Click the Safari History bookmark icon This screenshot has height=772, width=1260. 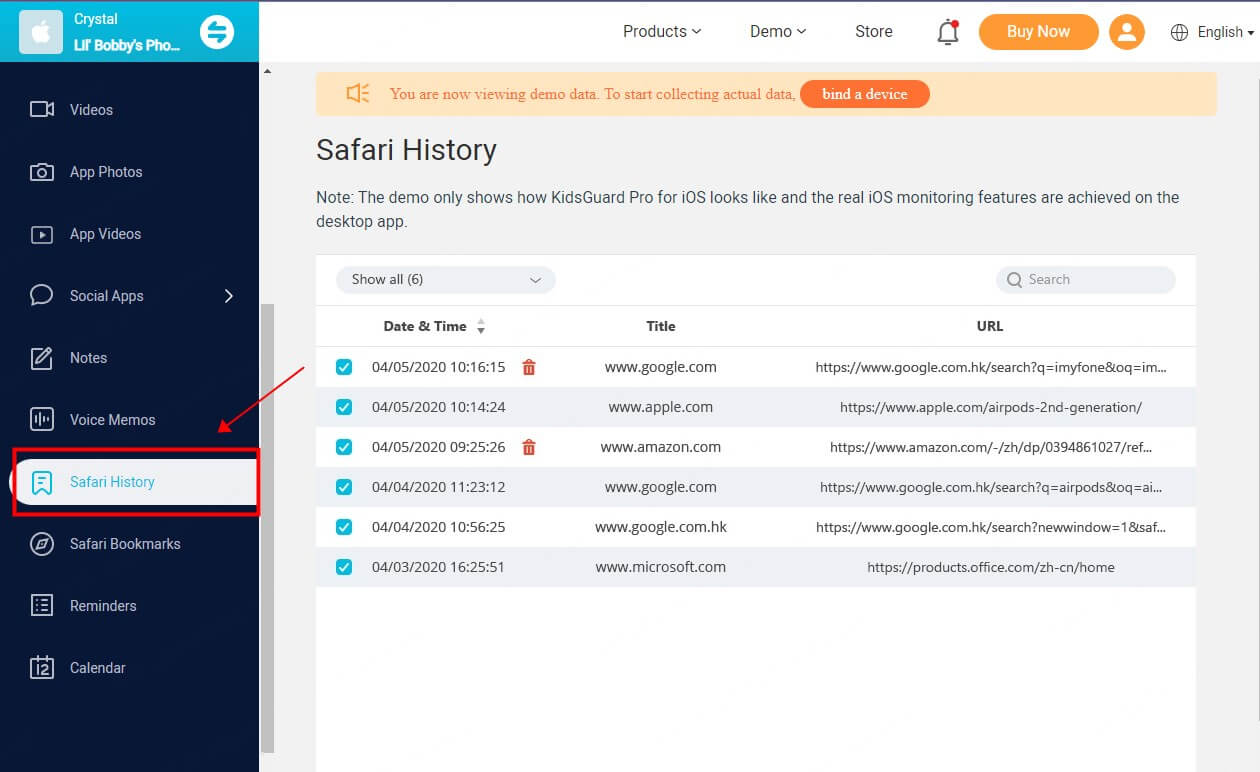[x=42, y=482]
